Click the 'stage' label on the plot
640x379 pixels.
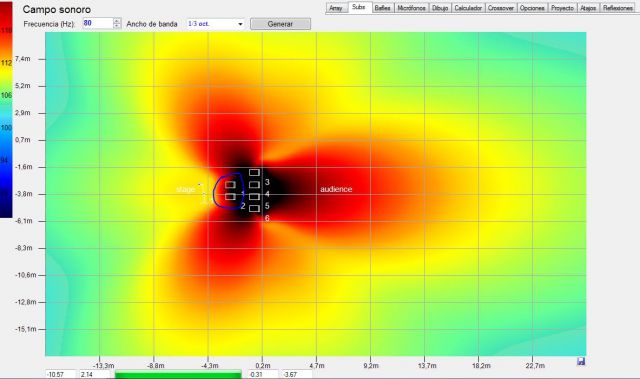pos(185,189)
